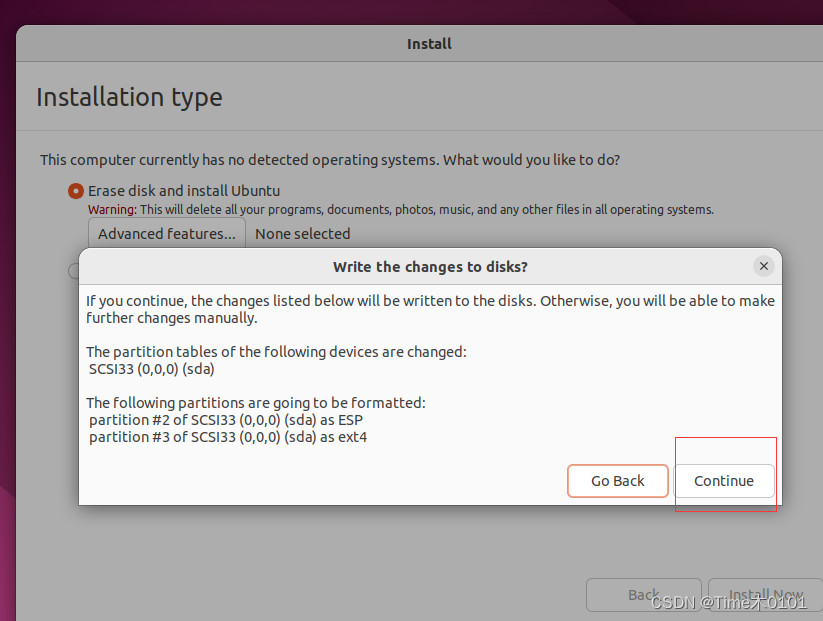Click the Install window title
The width and height of the screenshot is (823, 621).
pos(429,44)
